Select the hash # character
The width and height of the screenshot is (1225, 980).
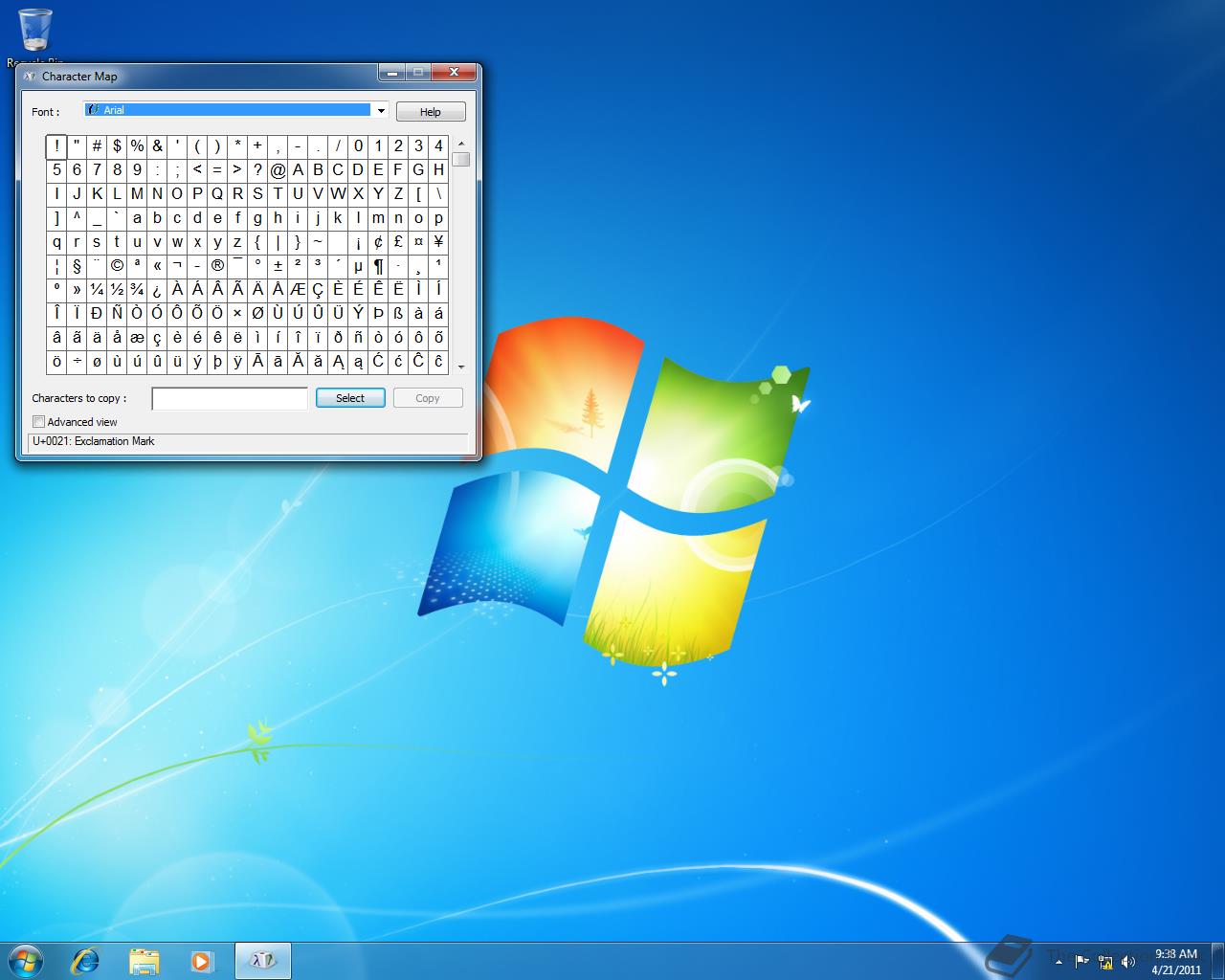tap(97, 146)
